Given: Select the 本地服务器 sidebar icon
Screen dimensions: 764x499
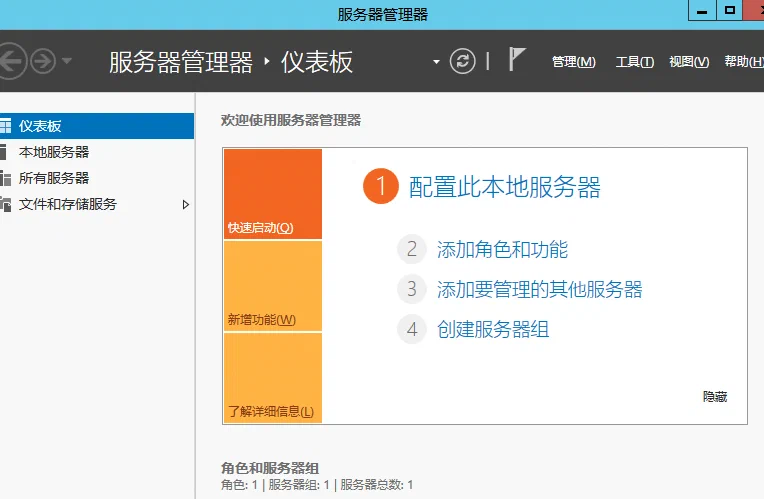Looking at the screenshot, I should (x=3, y=152).
